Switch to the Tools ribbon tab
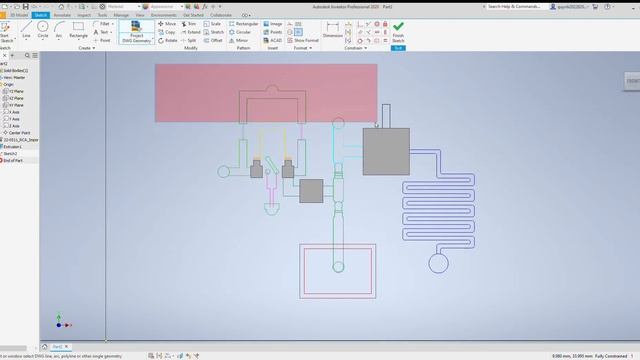This screenshot has width=640, height=360. click(102, 15)
